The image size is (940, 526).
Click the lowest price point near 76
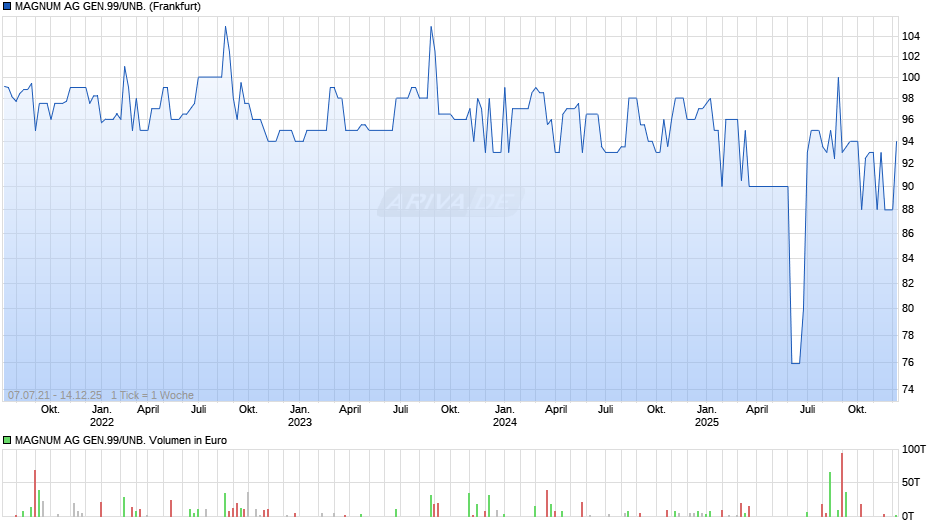pos(796,363)
